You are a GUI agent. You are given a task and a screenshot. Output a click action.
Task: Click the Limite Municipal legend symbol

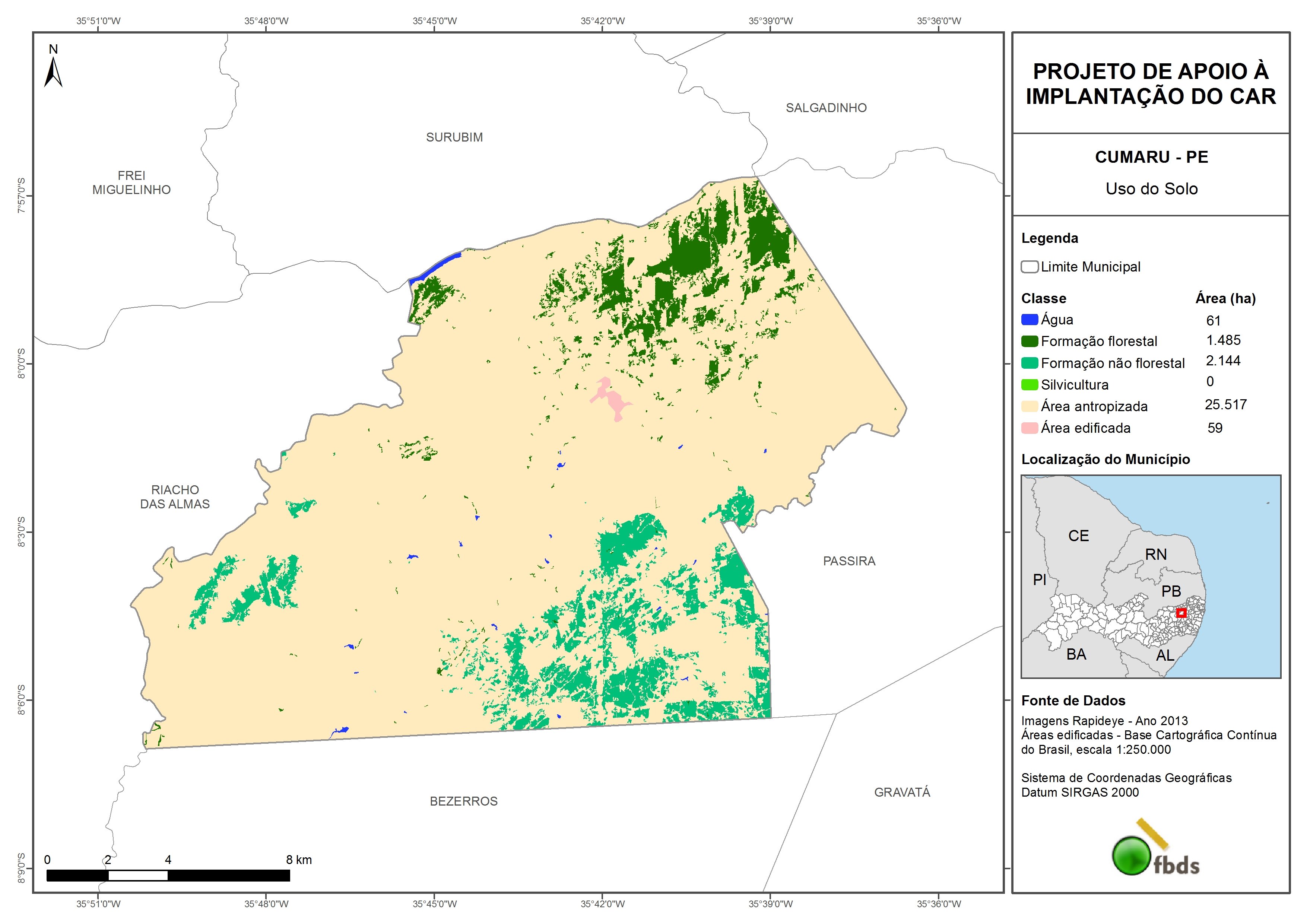click(1029, 267)
